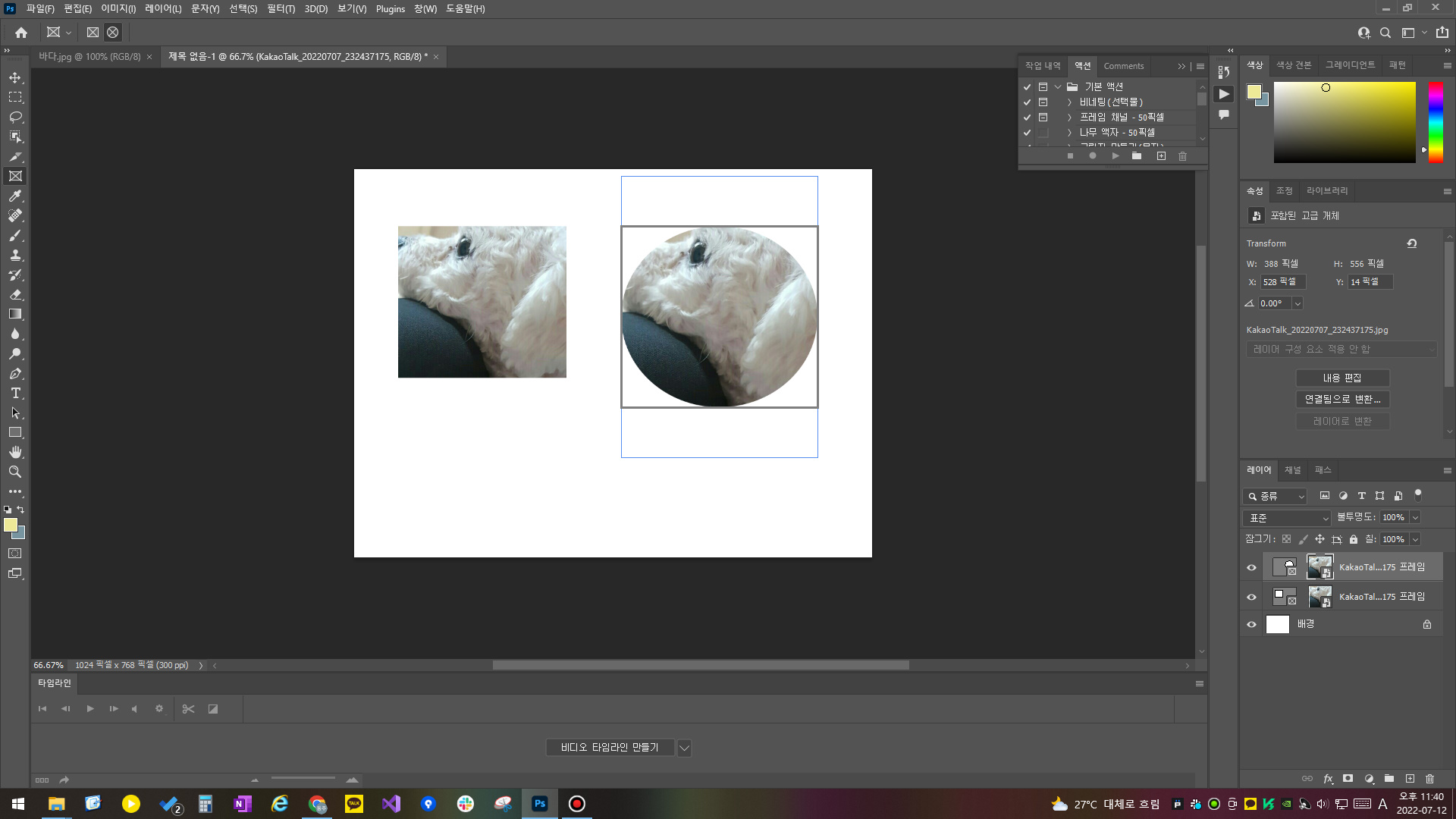Screen dimensions: 1456x819
Task: Go to first frame in timeline
Action: [x=42, y=709]
